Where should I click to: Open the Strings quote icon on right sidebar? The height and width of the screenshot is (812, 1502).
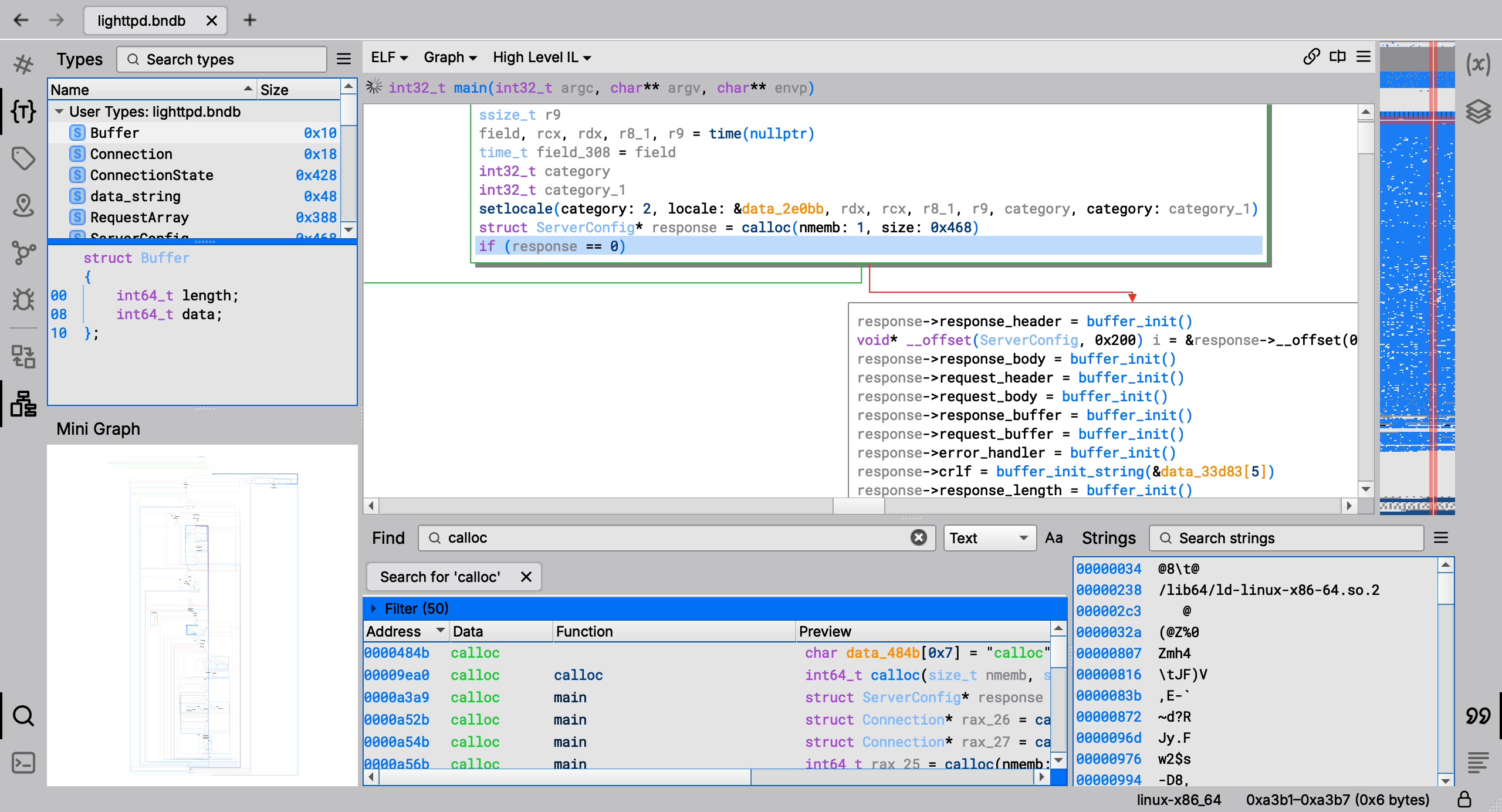point(1478,716)
